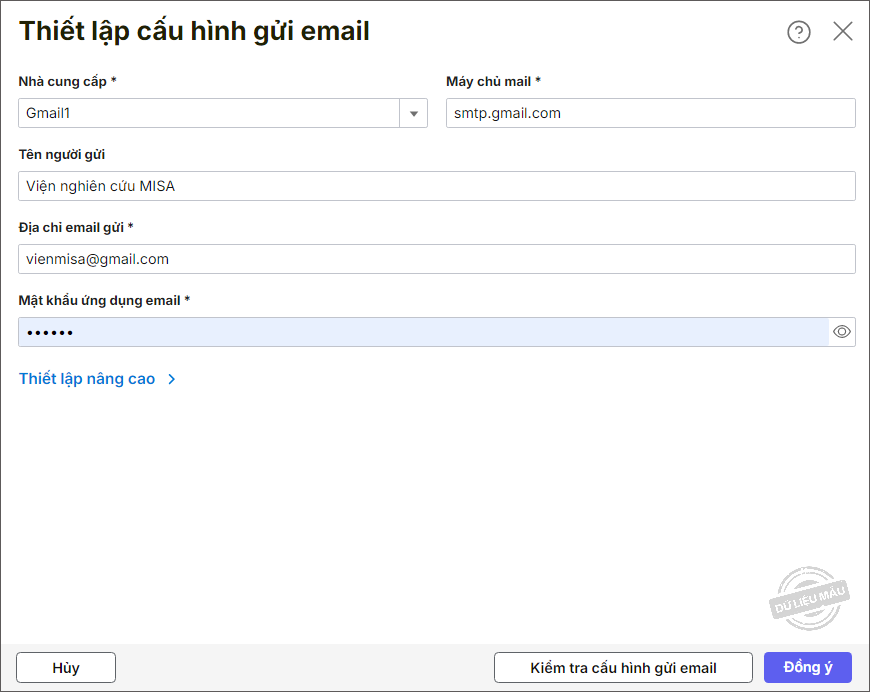870x692 pixels.
Task: Click the Dữ liệu mẫu stamp icon
Action: pos(809,598)
